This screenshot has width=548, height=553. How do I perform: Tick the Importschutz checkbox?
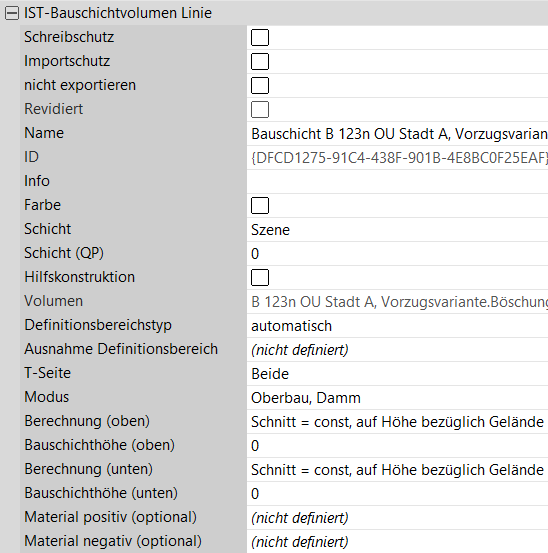click(260, 61)
